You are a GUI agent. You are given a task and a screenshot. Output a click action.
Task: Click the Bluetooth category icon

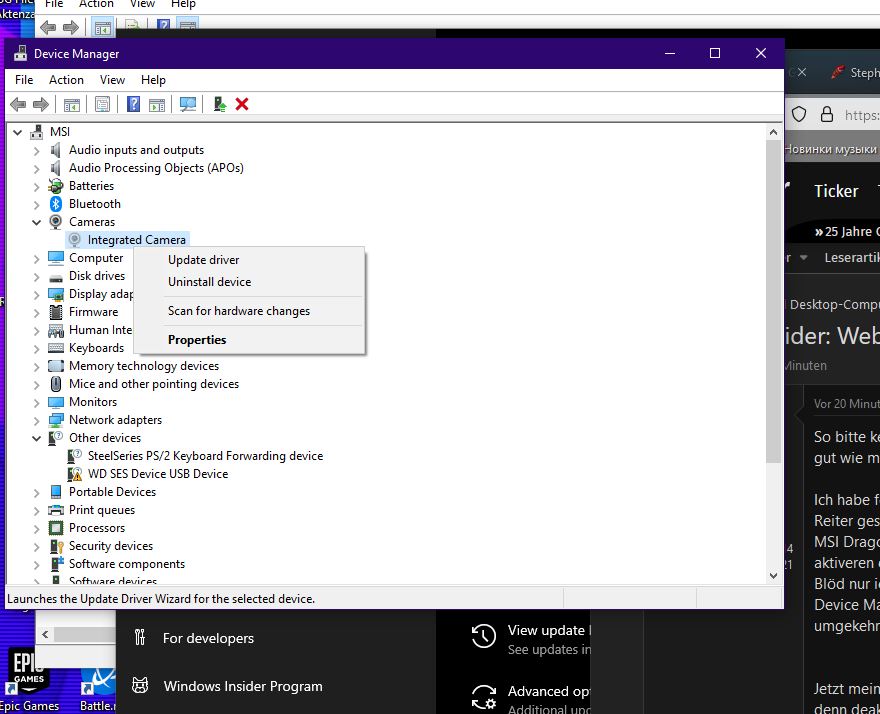(x=56, y=204)
